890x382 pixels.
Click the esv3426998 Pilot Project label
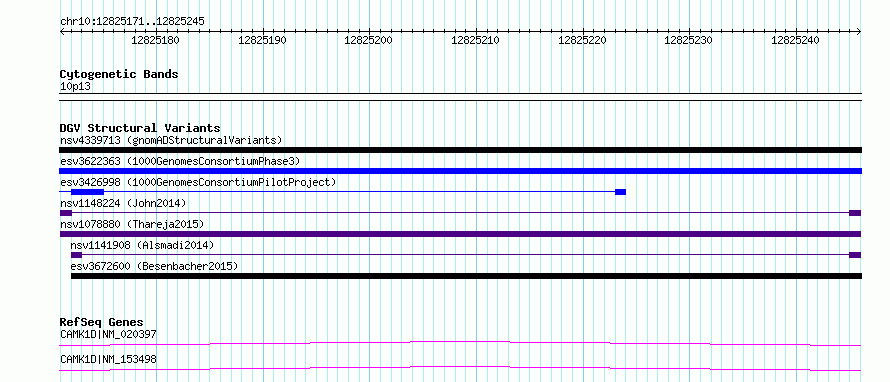point(198,182)
